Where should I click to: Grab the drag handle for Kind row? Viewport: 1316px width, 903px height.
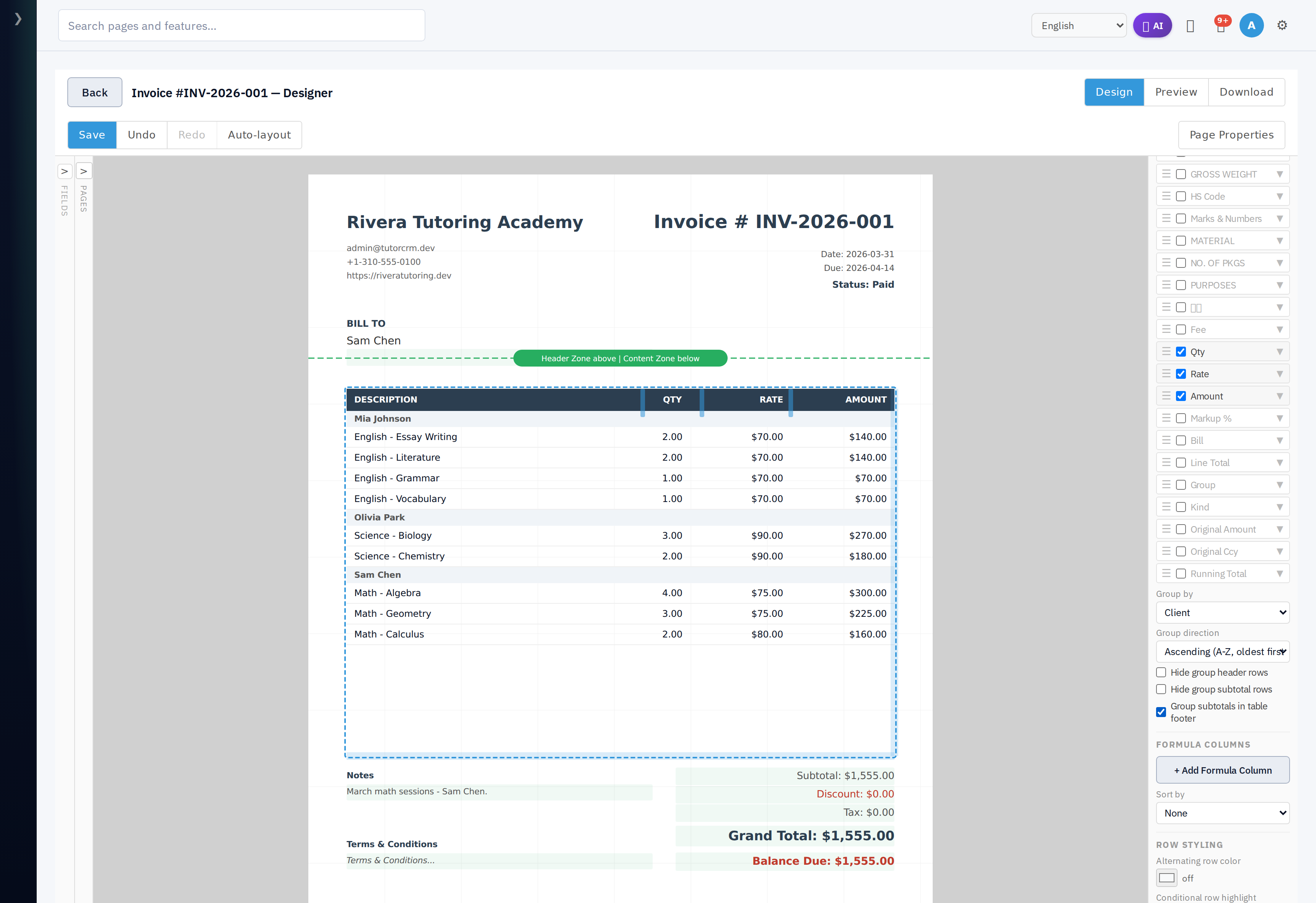point(1166,507)
